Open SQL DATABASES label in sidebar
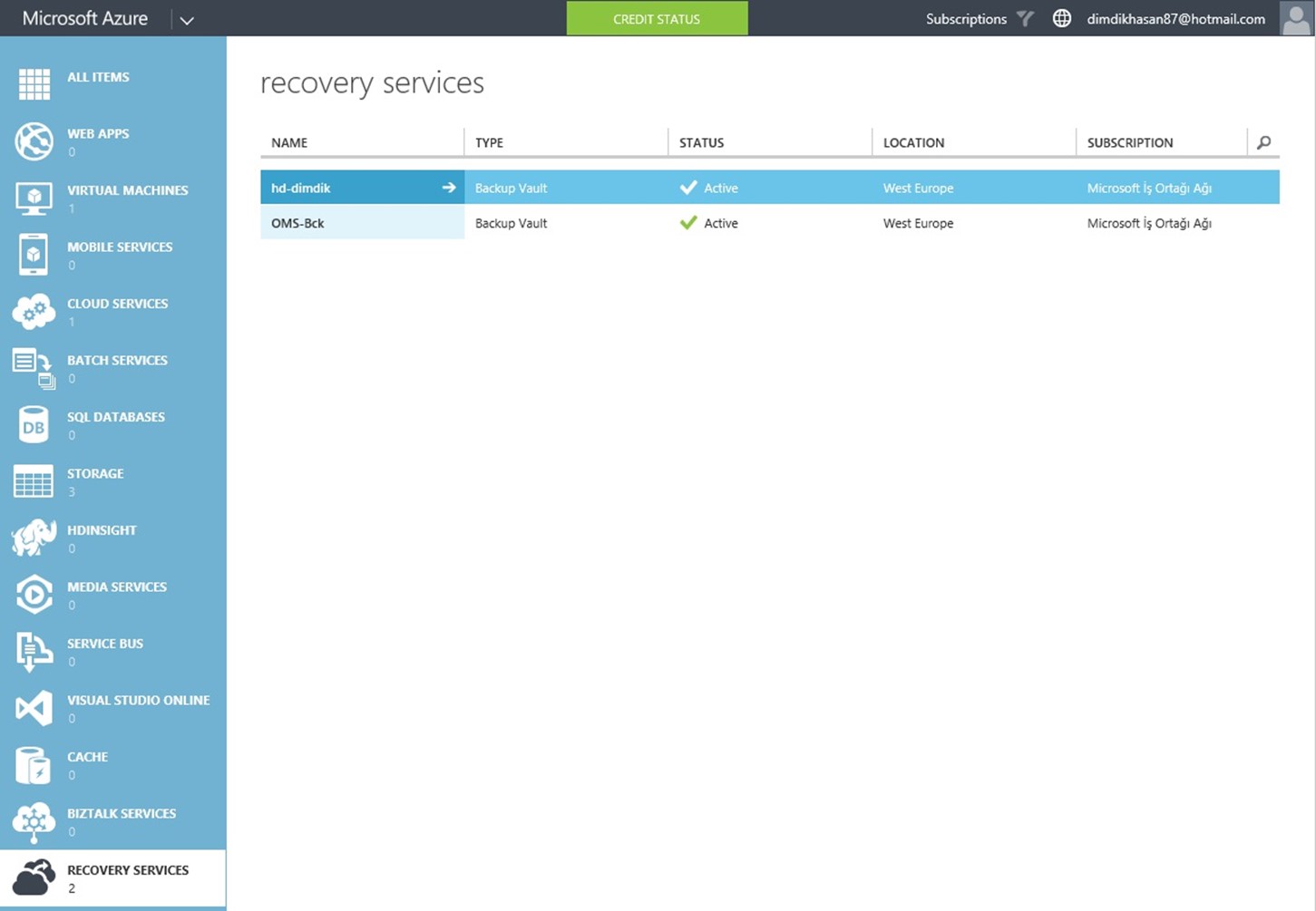Screen dimensions: 1316x911 (x=116, y=417)
